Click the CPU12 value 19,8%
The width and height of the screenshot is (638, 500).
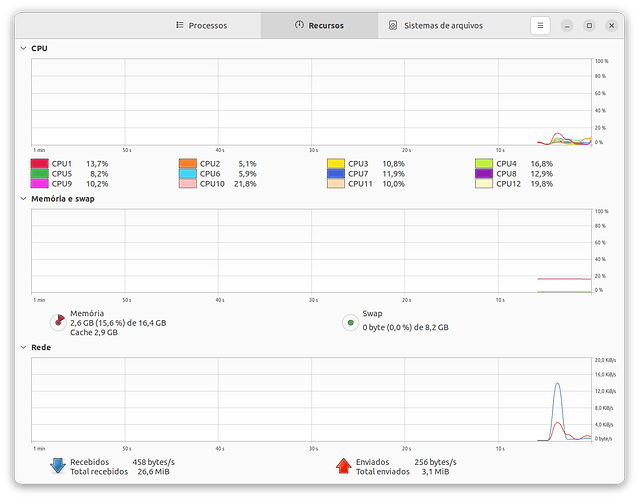pos(541,184)
